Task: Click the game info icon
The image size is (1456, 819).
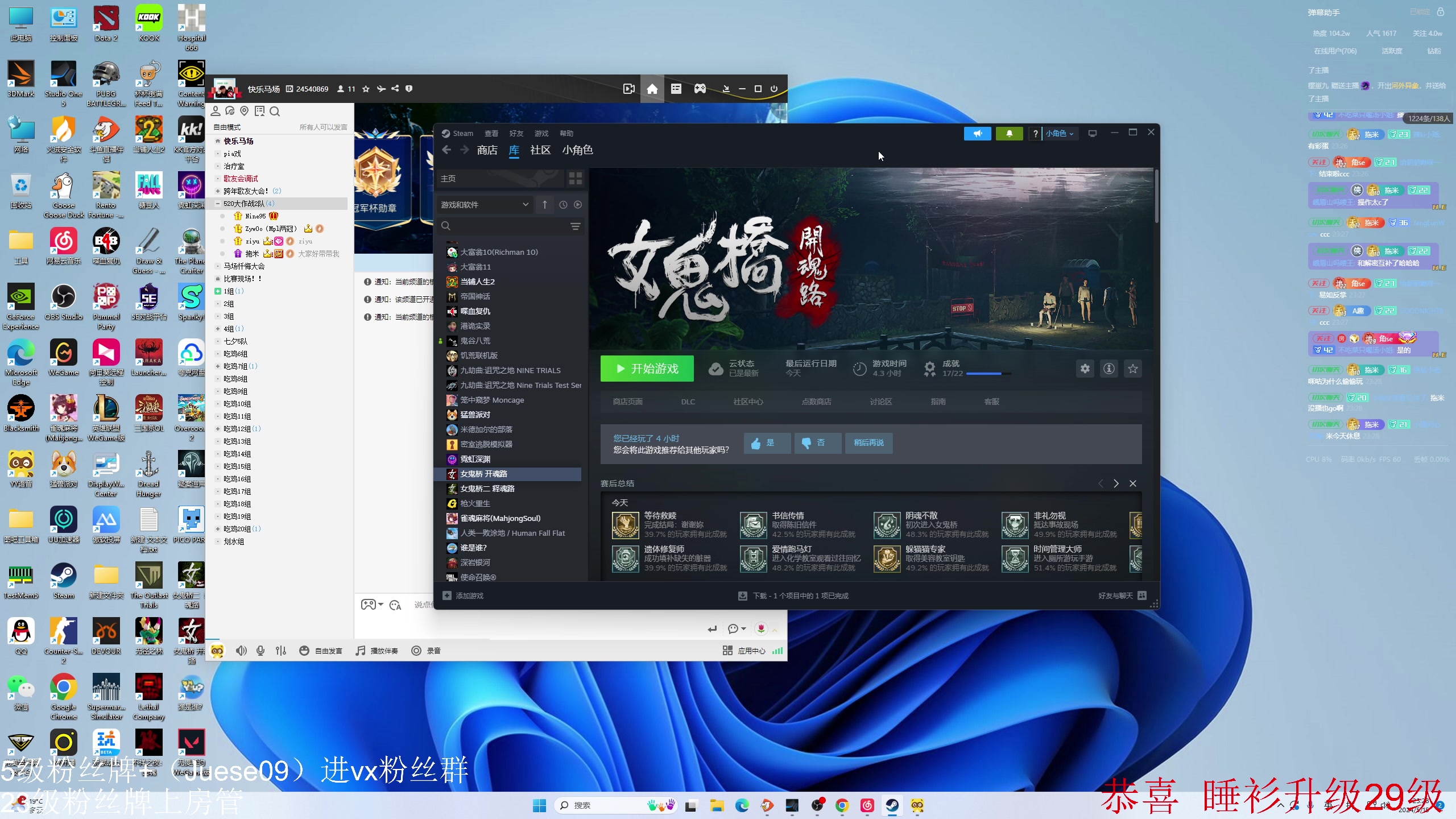Action: pos(1108,369)
